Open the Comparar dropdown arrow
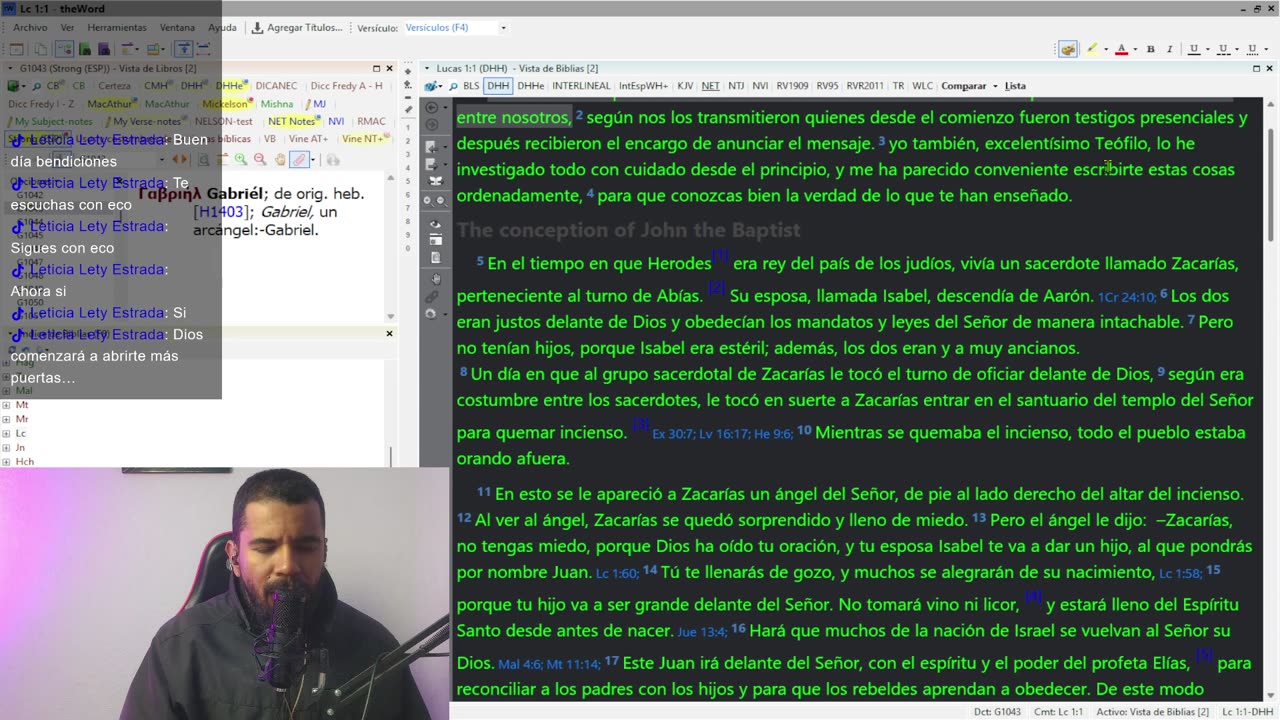The height and width of the screenshot is (720, 1280). point(995,86)
